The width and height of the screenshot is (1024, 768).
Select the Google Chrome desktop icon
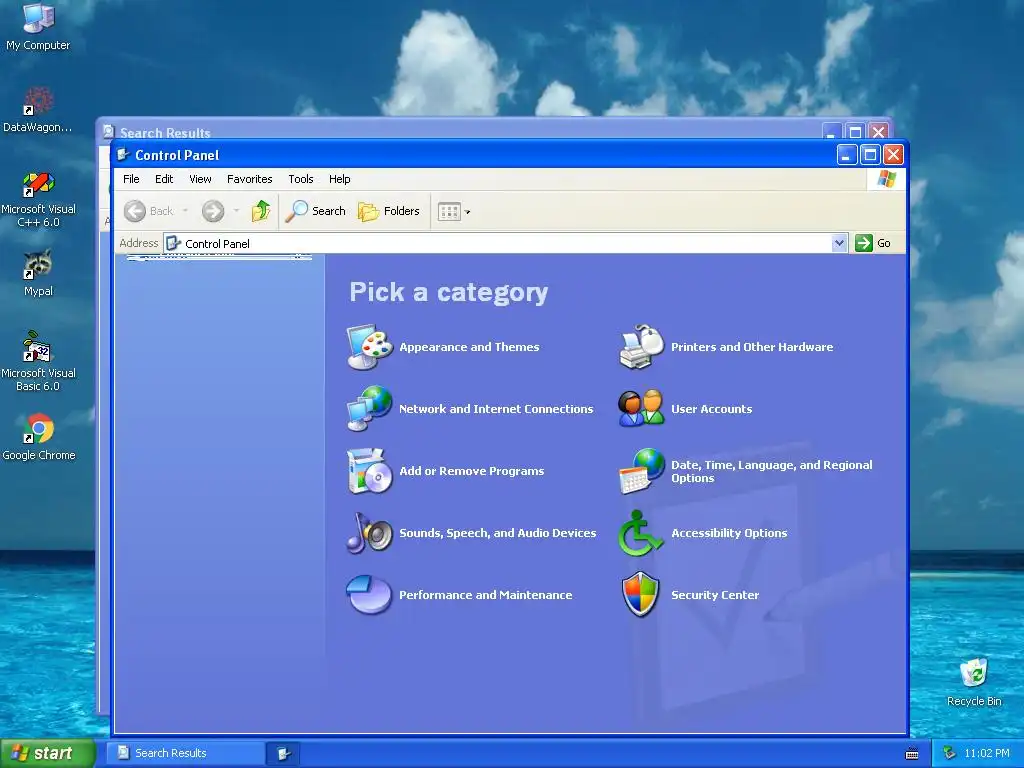38,437
